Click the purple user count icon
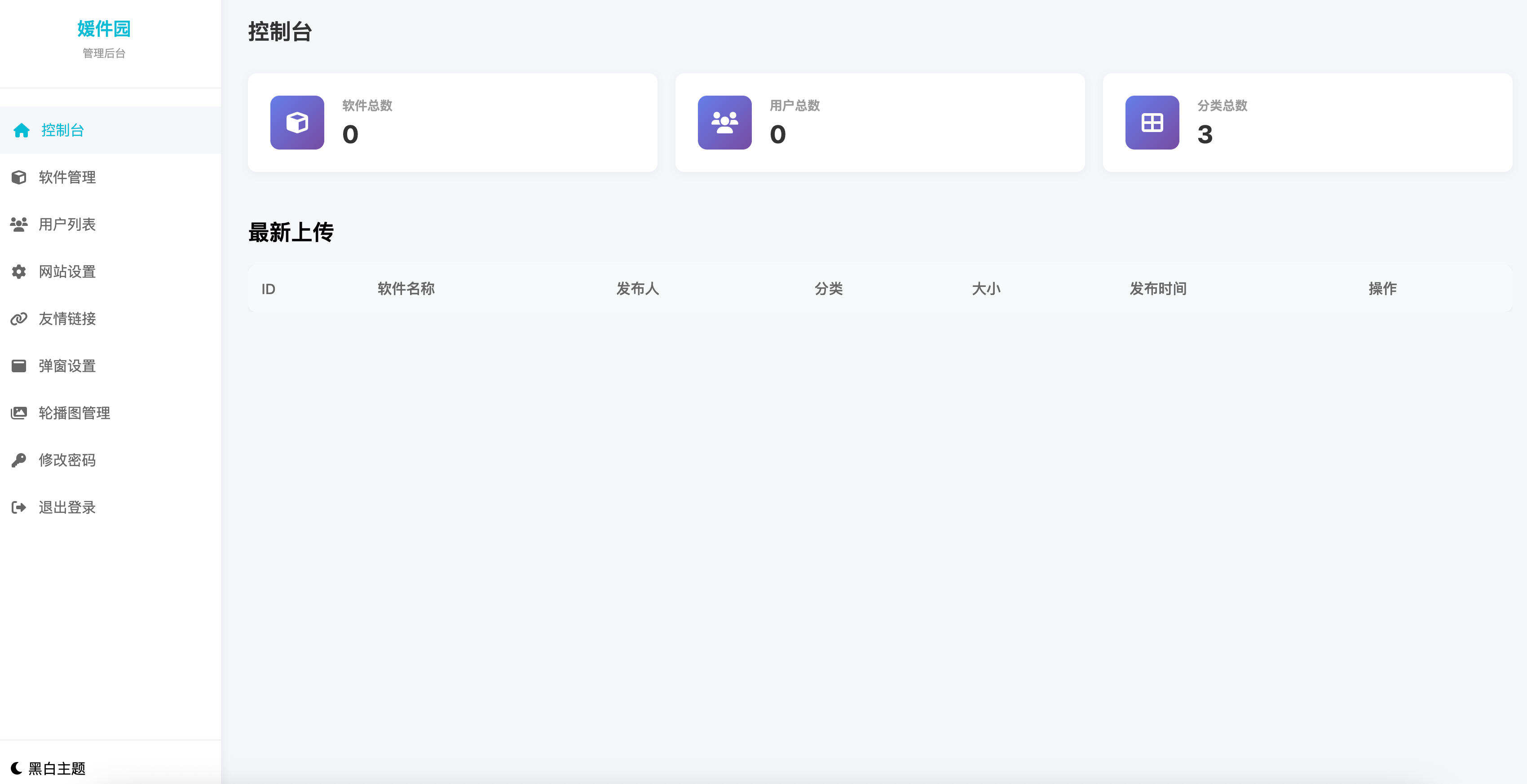Image resolution: width=1527 pixels, height=784 pixels. 724,122
